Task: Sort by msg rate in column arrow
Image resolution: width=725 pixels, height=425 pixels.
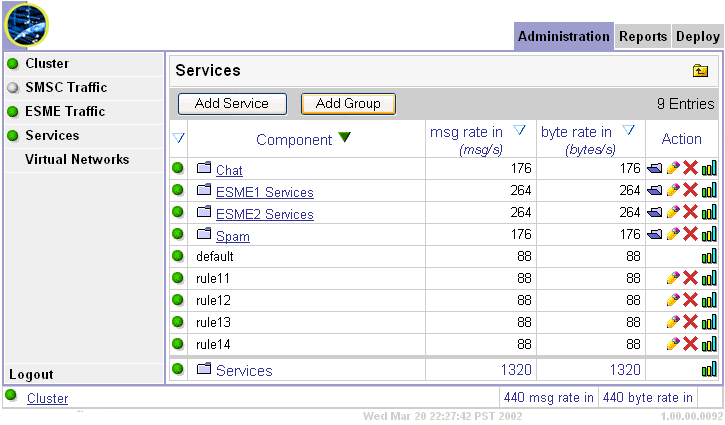Action: 519,131
